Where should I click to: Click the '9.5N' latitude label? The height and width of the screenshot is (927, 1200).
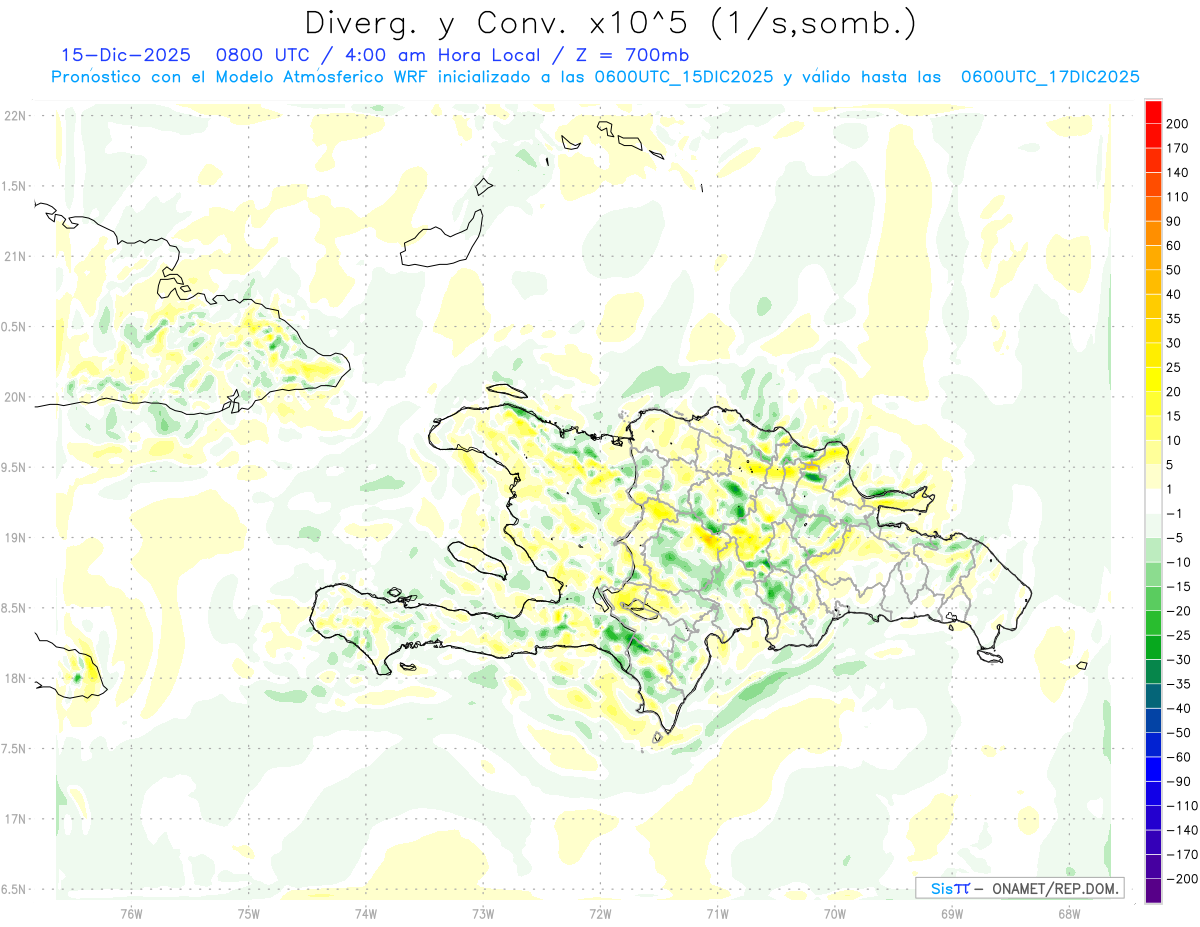point(14,468)
